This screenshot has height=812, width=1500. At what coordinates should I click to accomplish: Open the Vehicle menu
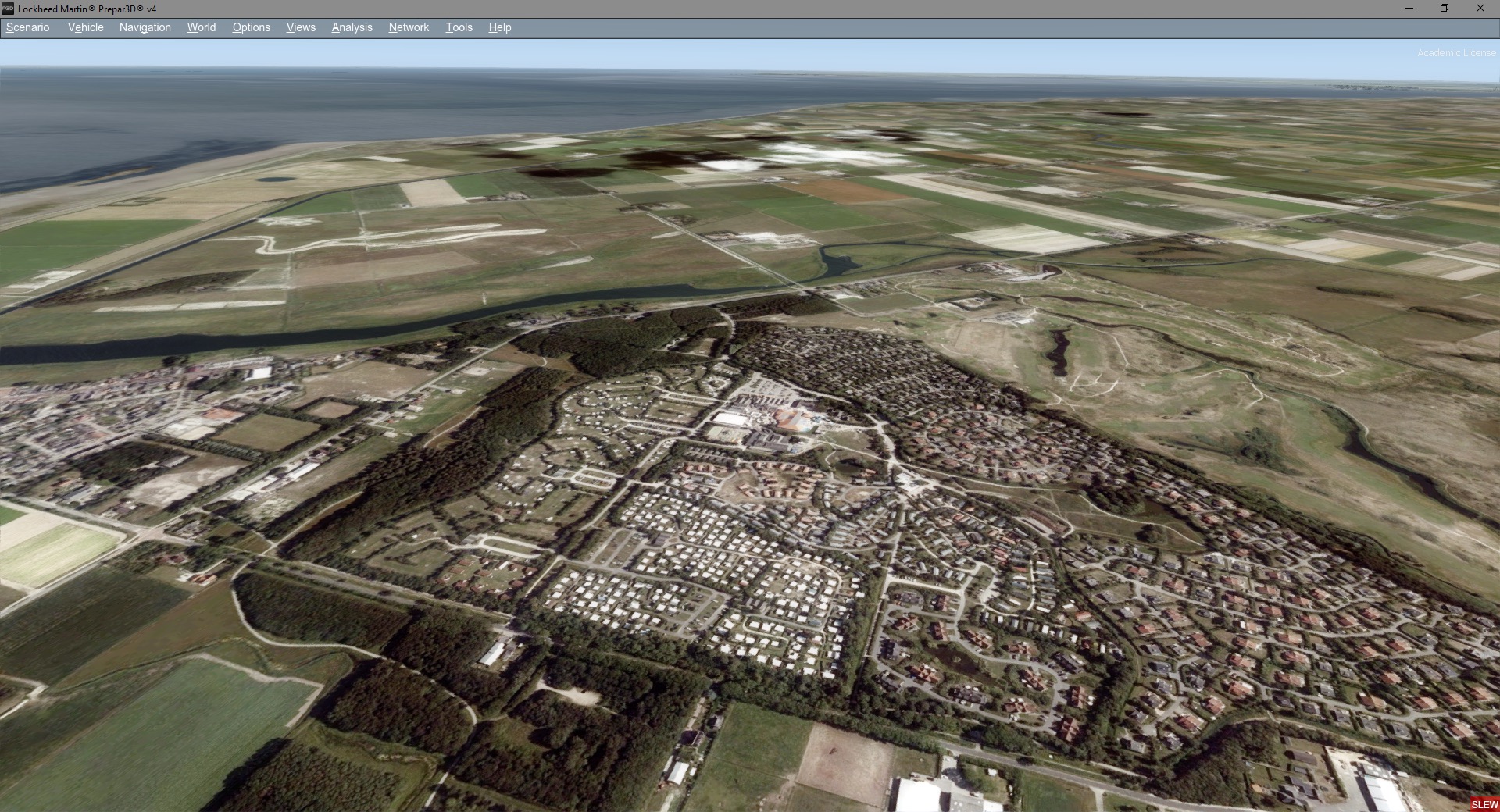tap(86, 27)
